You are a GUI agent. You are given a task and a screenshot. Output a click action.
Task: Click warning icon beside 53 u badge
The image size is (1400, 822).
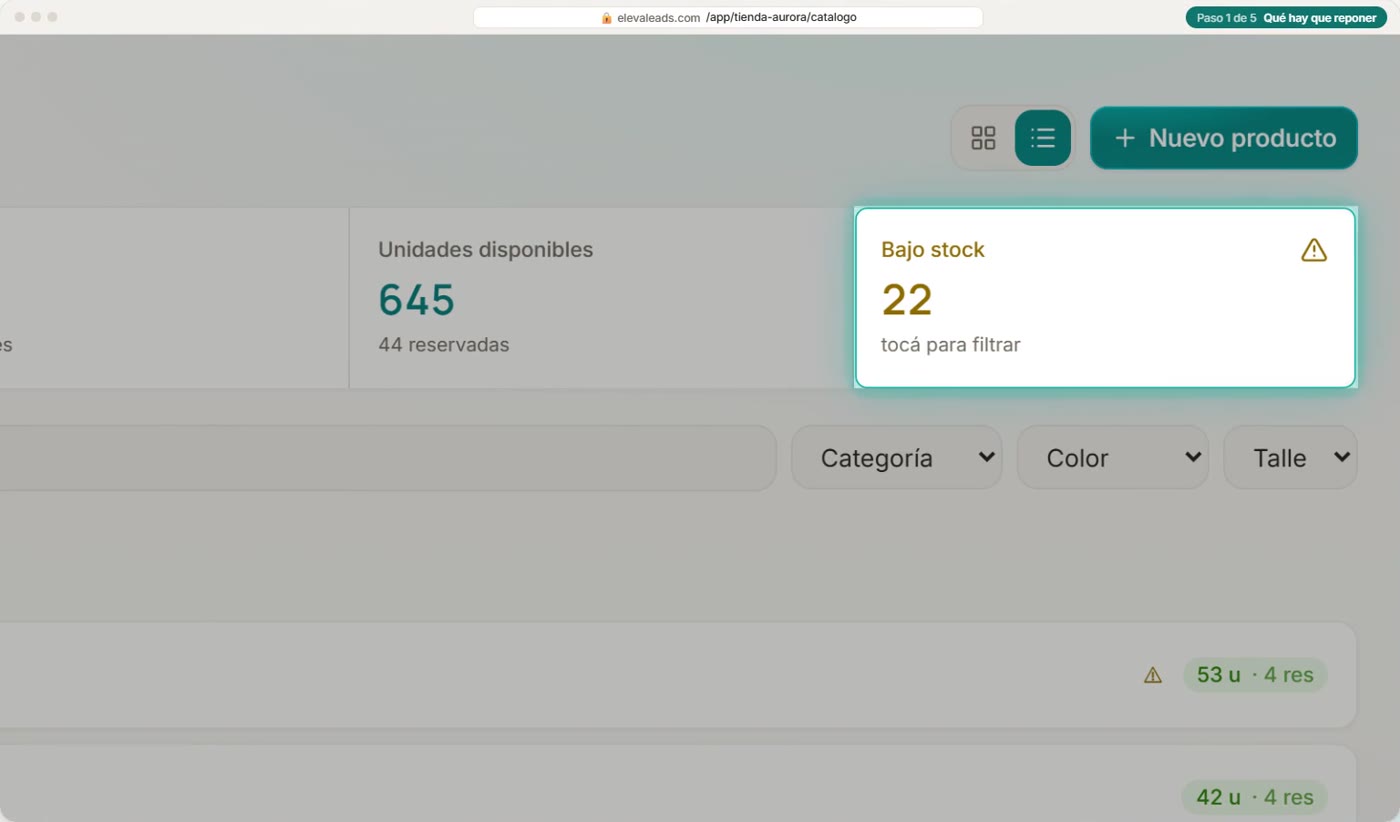(1153, 675)
